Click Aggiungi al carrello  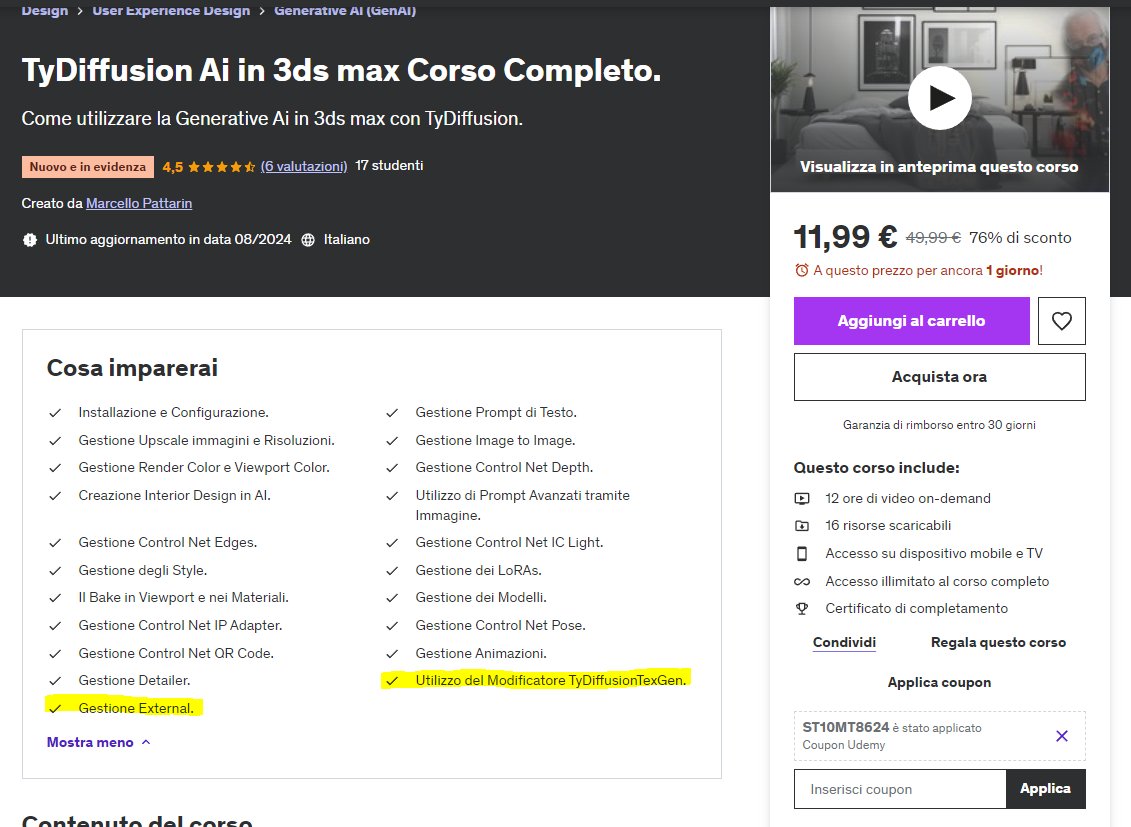911,320
